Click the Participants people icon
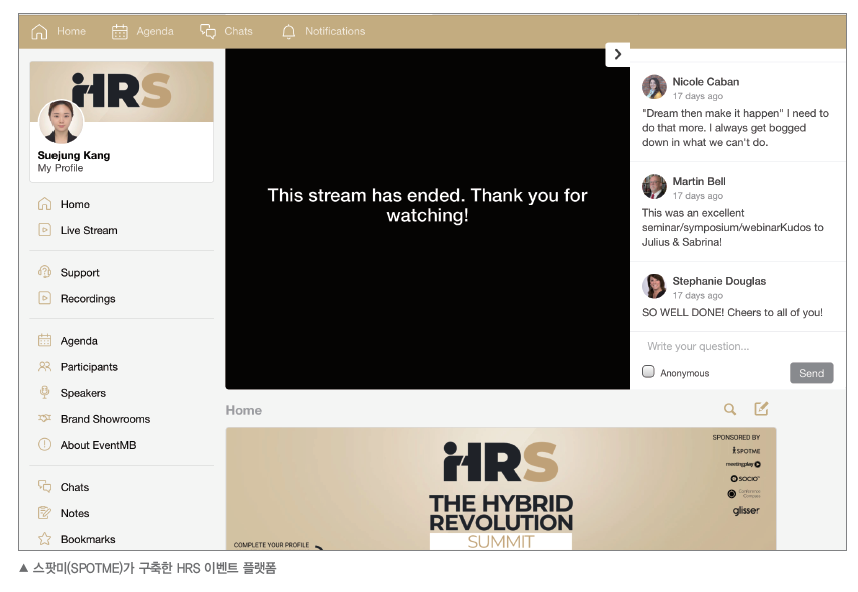Viewport: 858px width, 592px height. coord(44,367)
